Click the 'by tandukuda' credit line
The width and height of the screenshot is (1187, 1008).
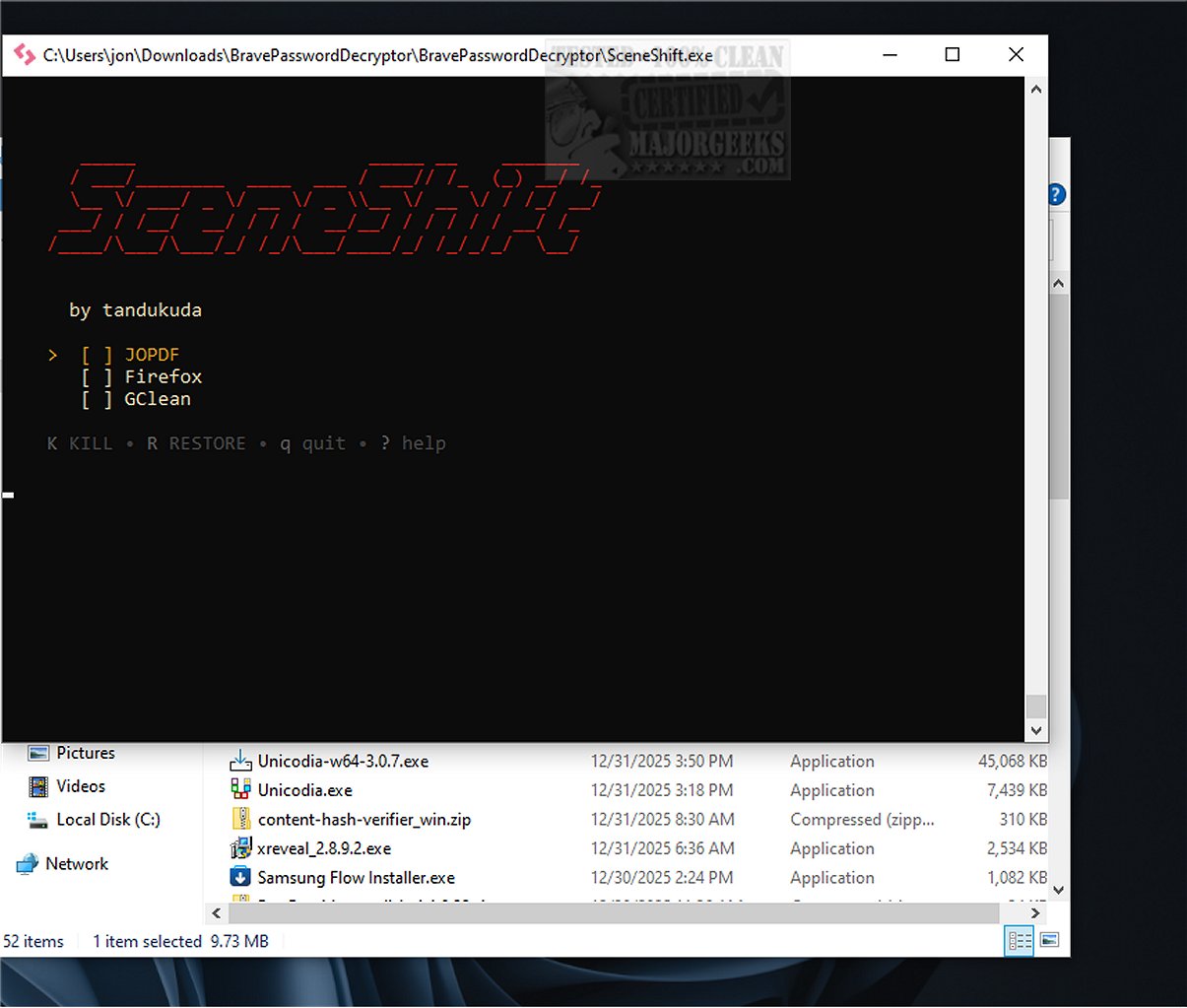(135, 309)
